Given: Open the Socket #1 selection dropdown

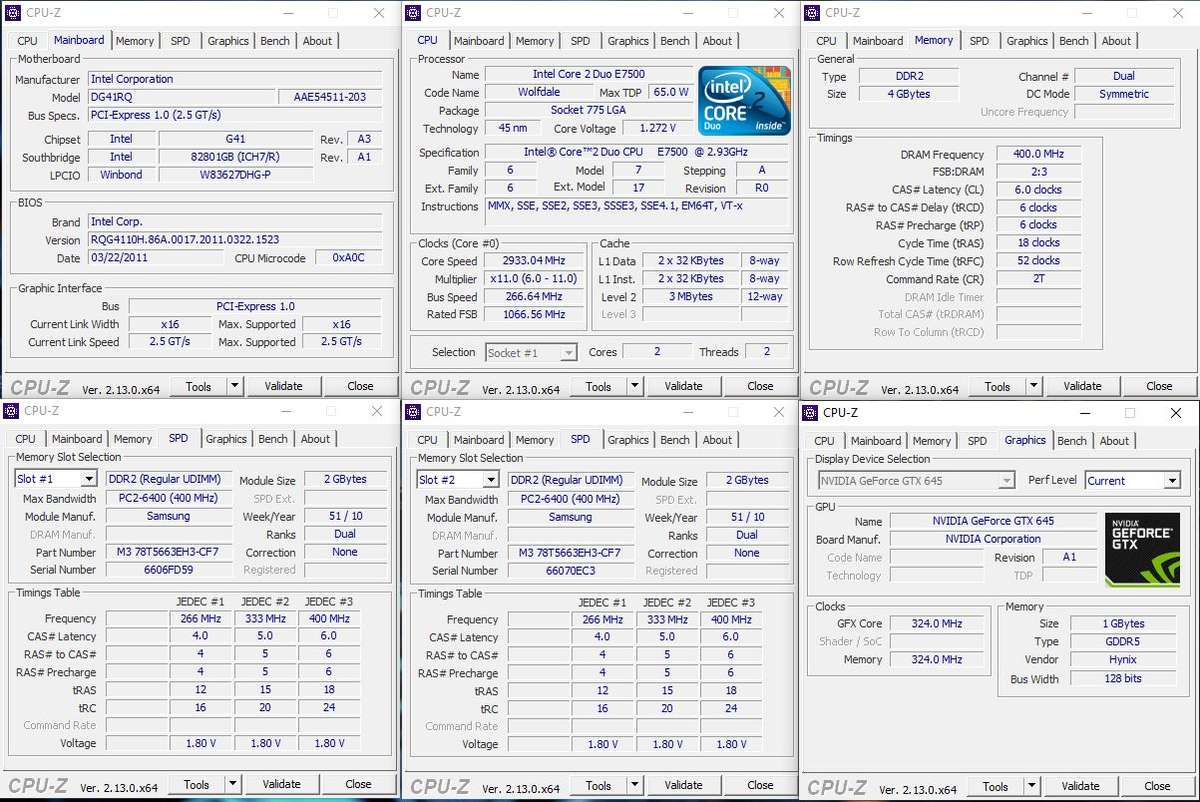Looking at the screenshot, I should (x=531, y=352).
